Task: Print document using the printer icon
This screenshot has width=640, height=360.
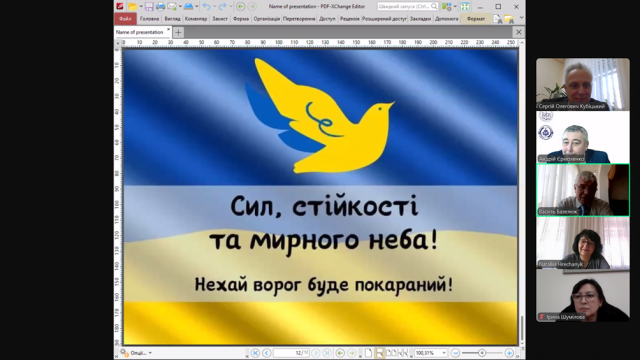Action: (160, 7)
